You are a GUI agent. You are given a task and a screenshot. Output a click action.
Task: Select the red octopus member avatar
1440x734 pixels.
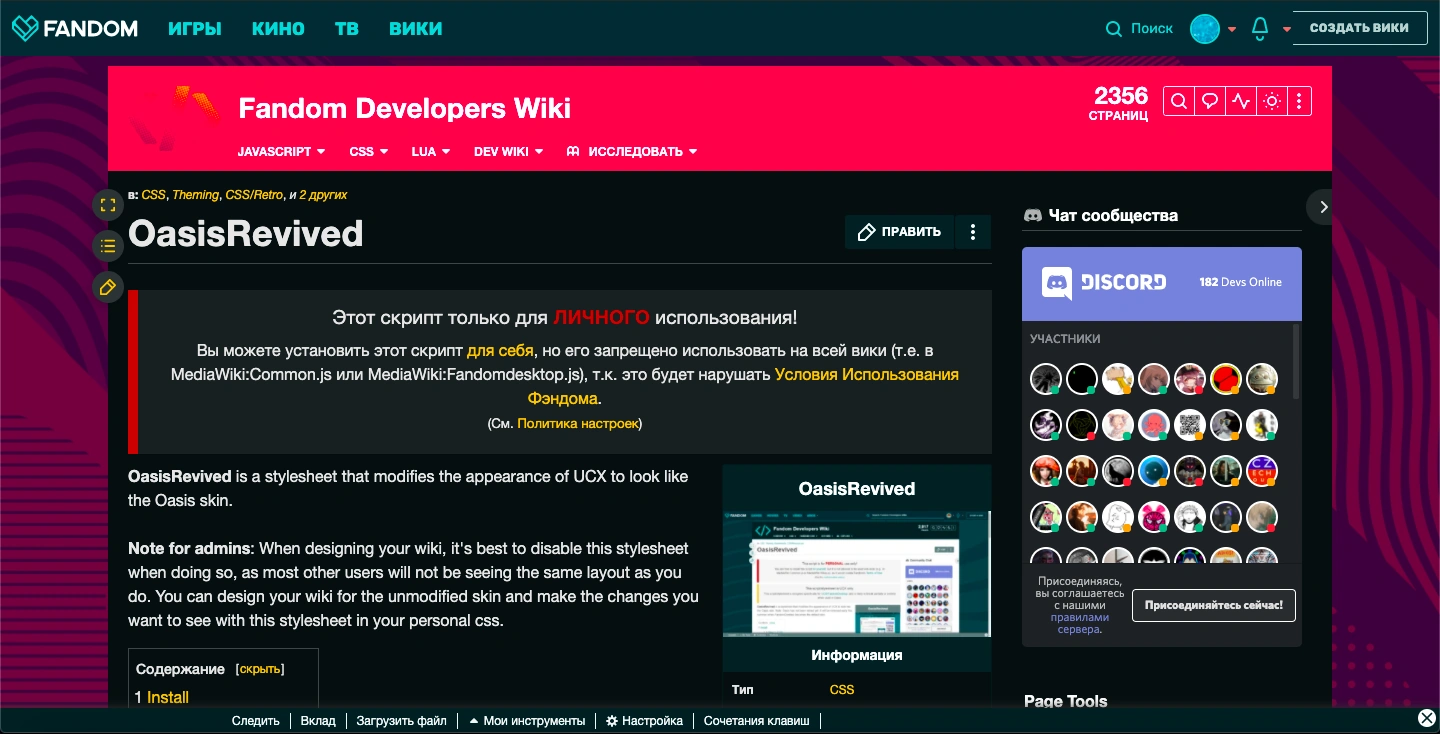1154,425
